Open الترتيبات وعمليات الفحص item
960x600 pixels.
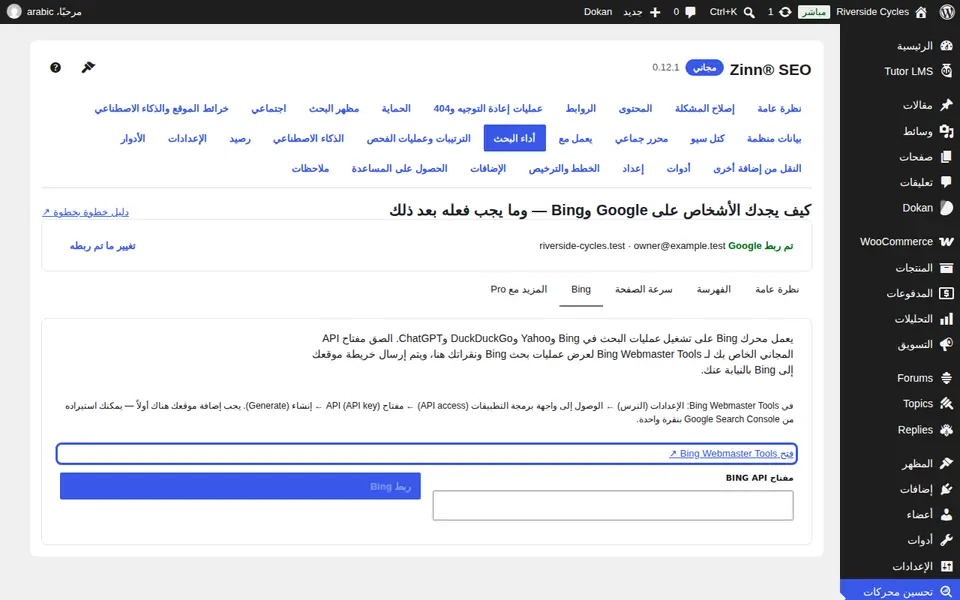click(419, 138)
